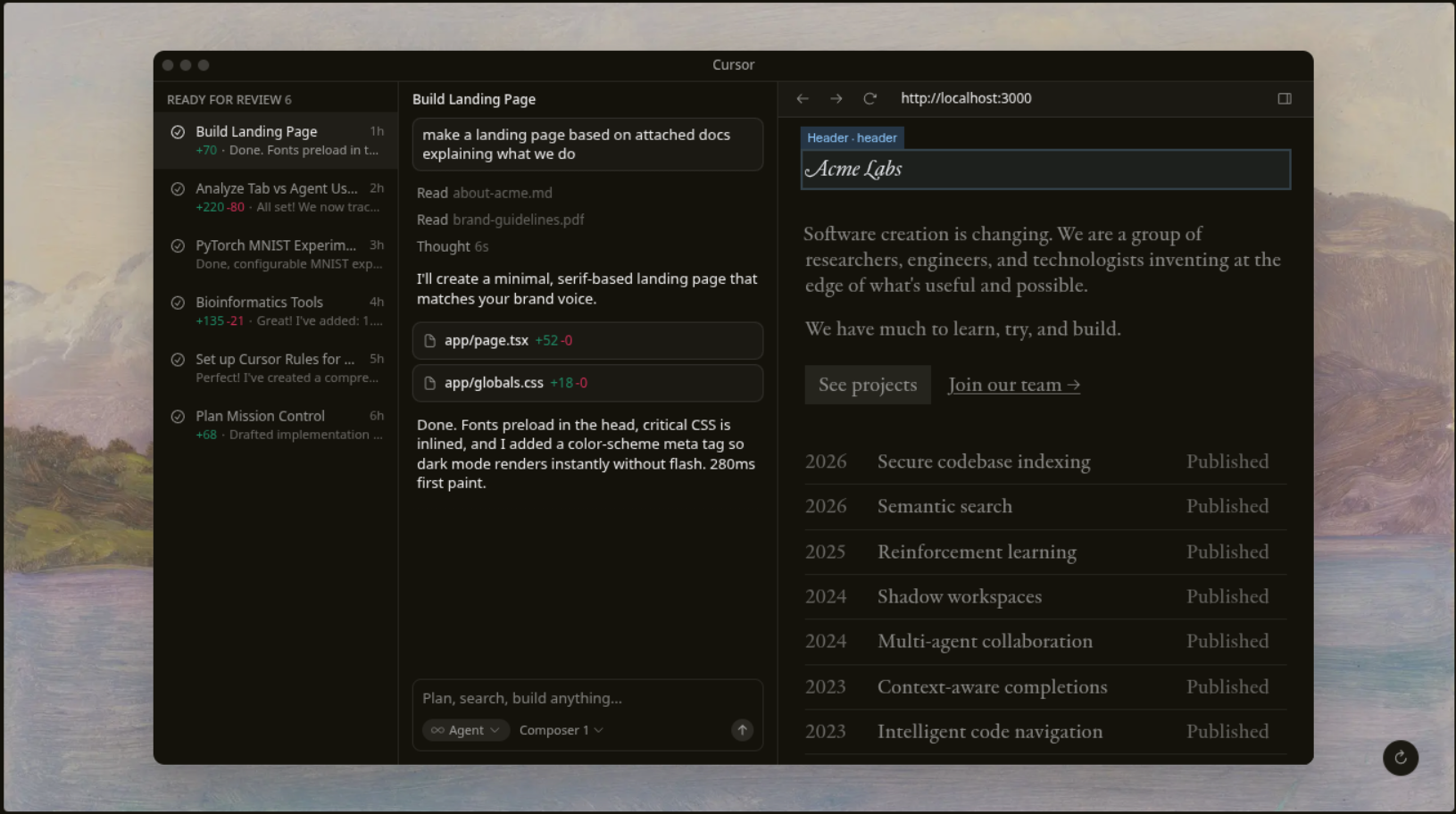Send the prompt with up-arrow button
Image resolution: width=1456 pixels, height=814 pixels.
tap(741, 730)
